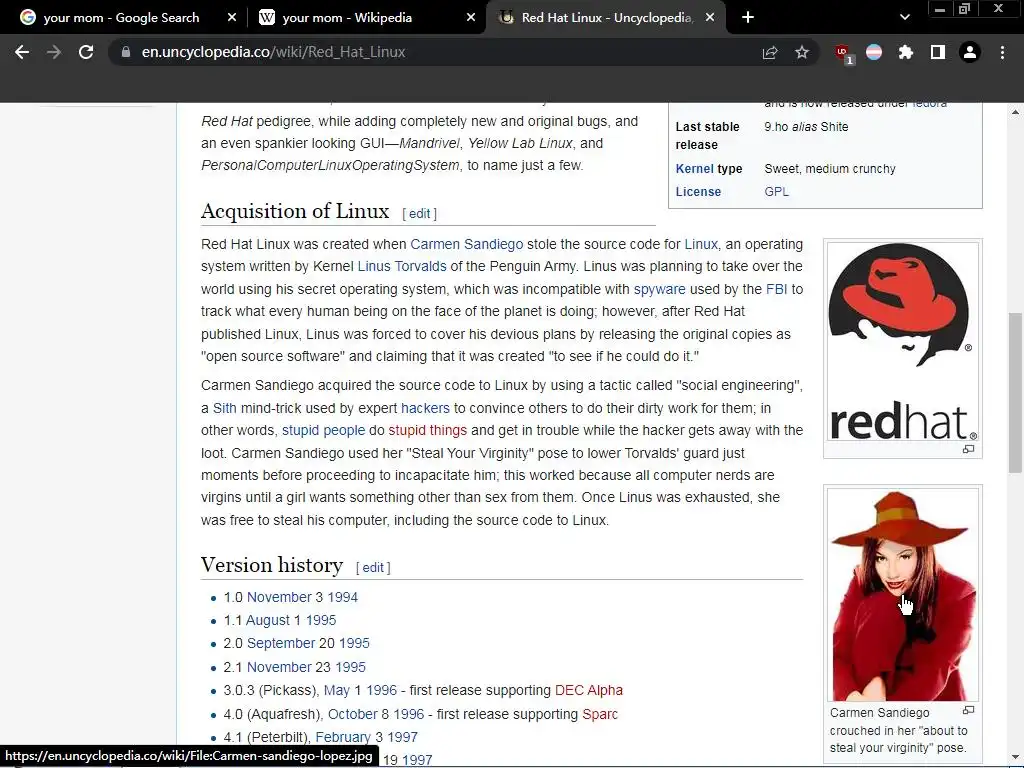Open the hackers link
Screen dimensions: 1024x768
[425, 408]
